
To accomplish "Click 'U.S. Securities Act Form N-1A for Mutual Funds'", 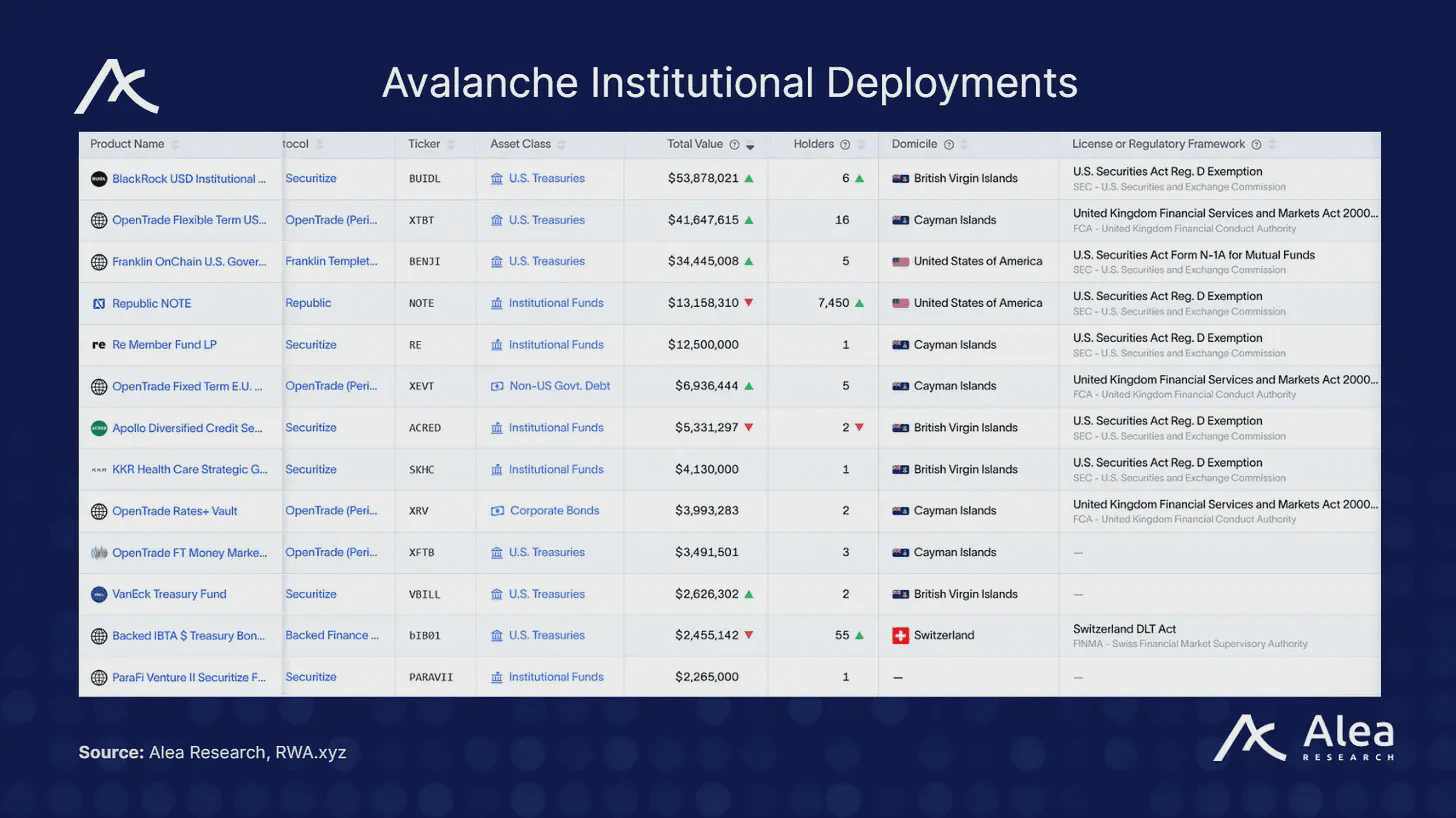I will [1194, 255].
